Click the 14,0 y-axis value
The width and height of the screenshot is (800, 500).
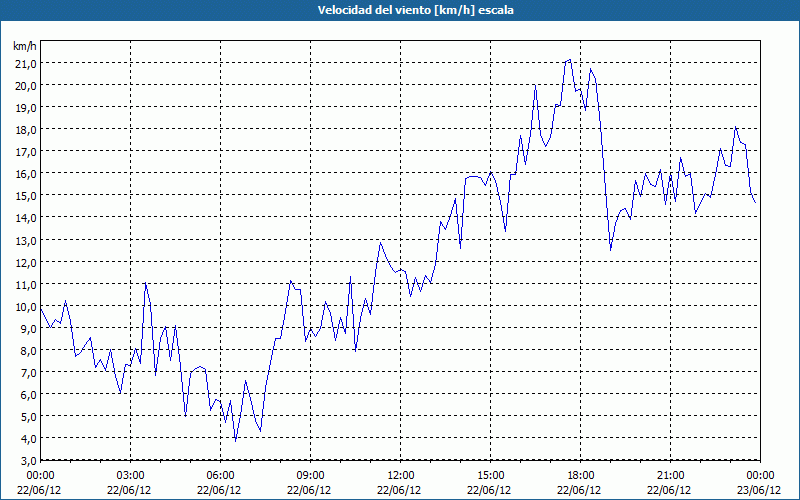pos(27,218)
